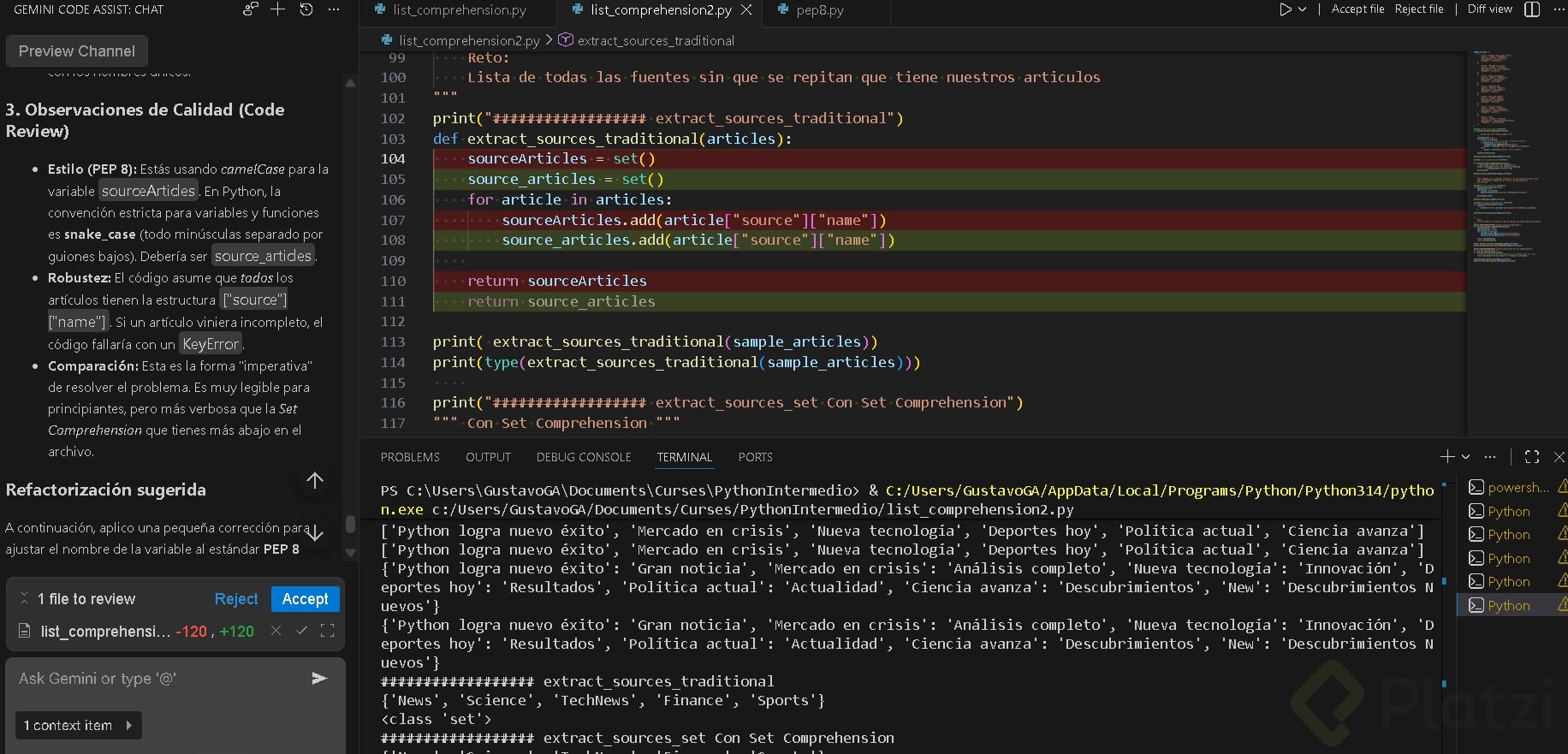The height and width of the screenshot is (754, 1568).
Task: Click the Run Python File play icon
Action: 1285,9
